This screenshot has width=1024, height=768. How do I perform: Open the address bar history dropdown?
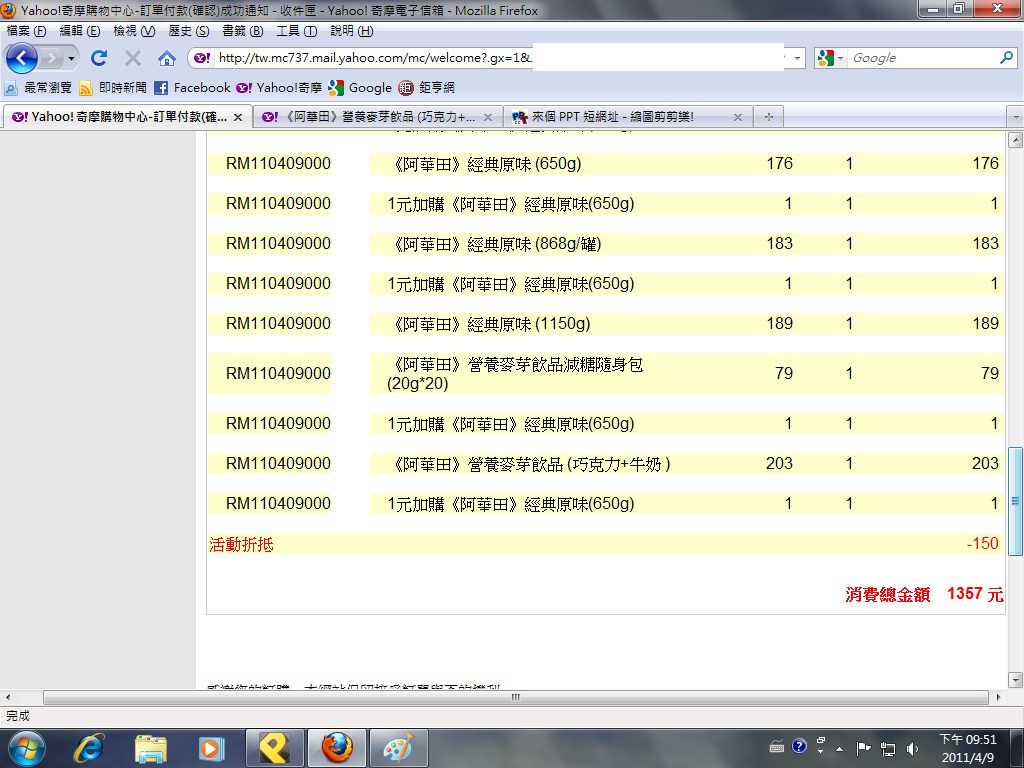click(797, 58)
